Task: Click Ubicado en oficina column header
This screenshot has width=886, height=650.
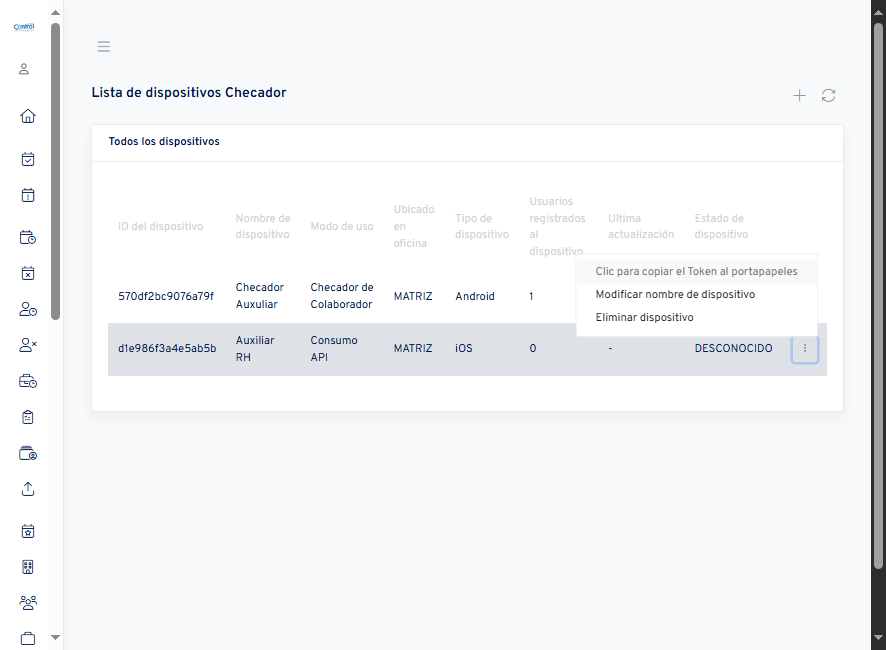Action: 414,226
